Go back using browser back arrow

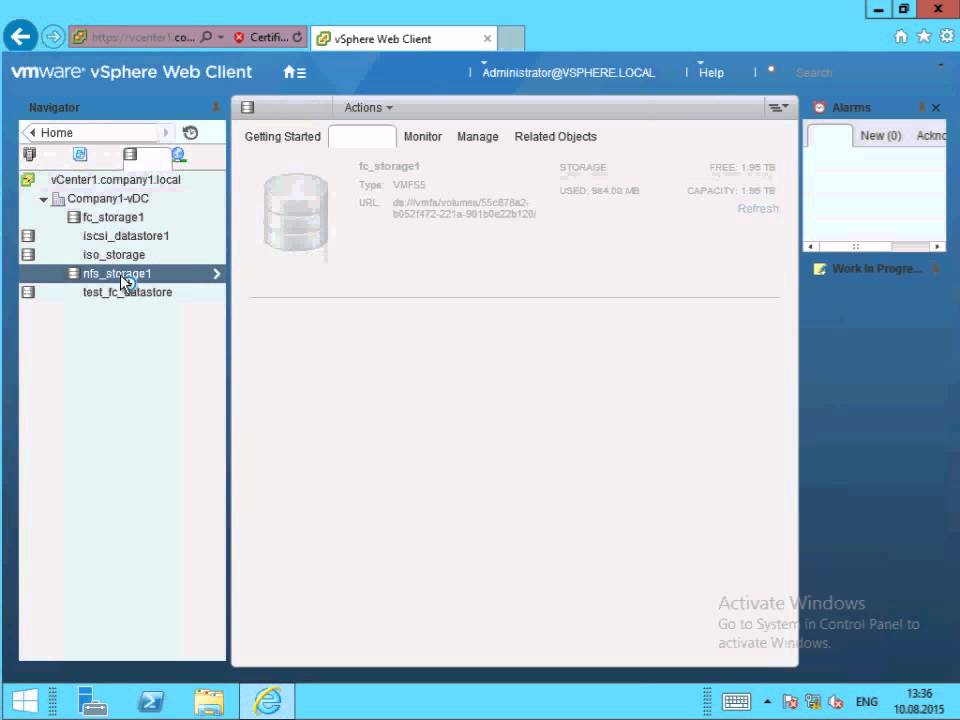pyautogui.click(x=20, y=37)
